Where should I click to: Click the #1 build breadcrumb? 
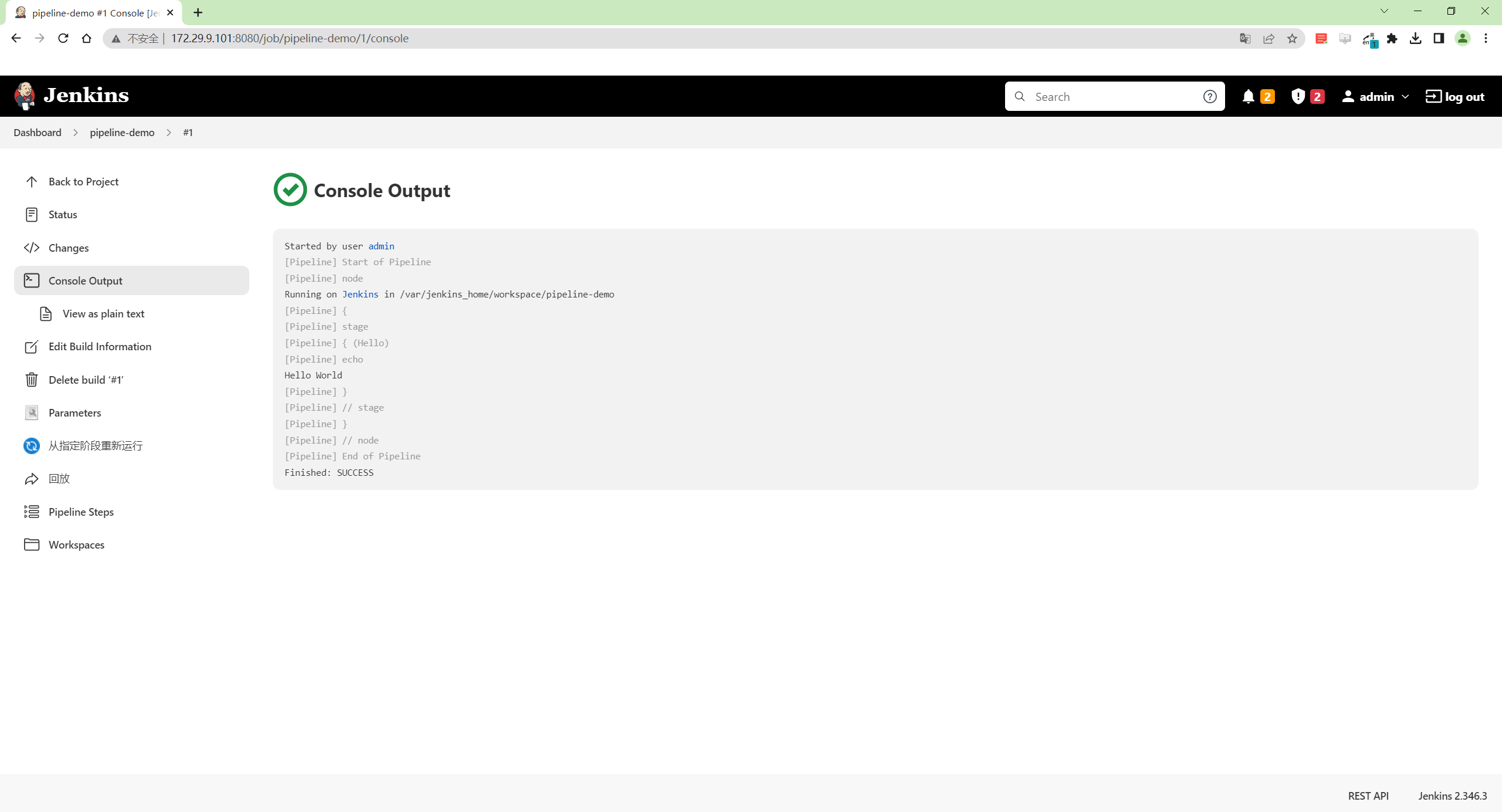coord(188,133)
